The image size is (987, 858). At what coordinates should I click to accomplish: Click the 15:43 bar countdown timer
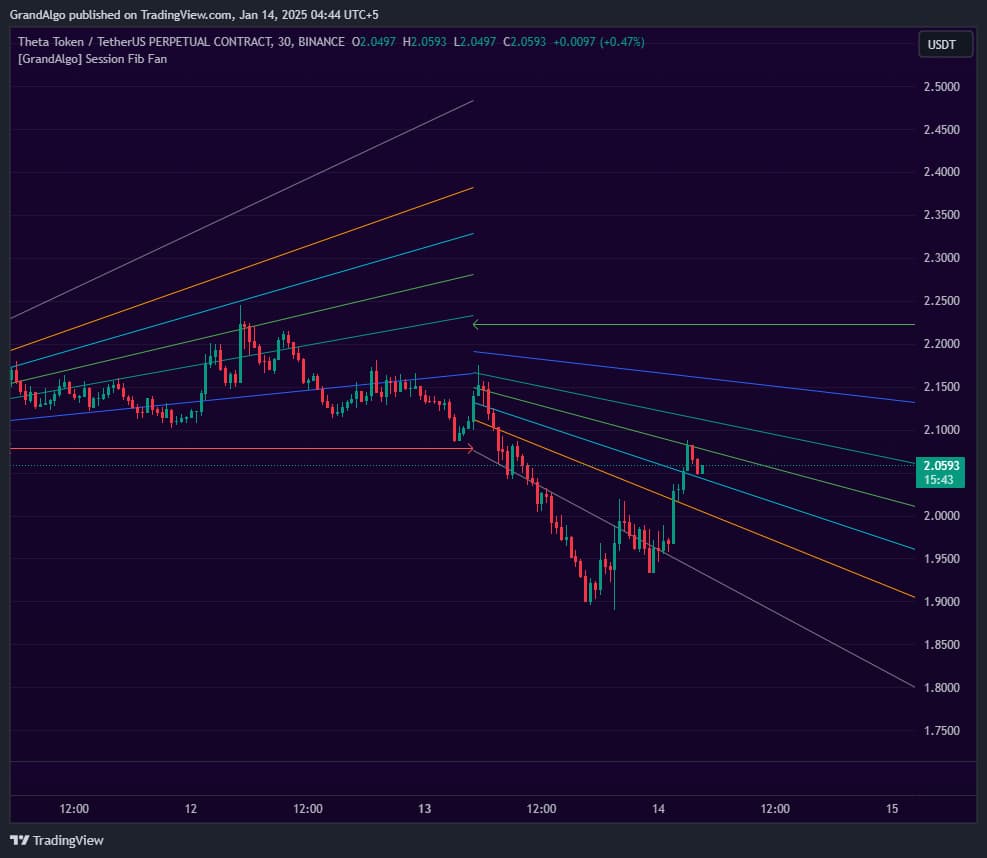point(941,480)
